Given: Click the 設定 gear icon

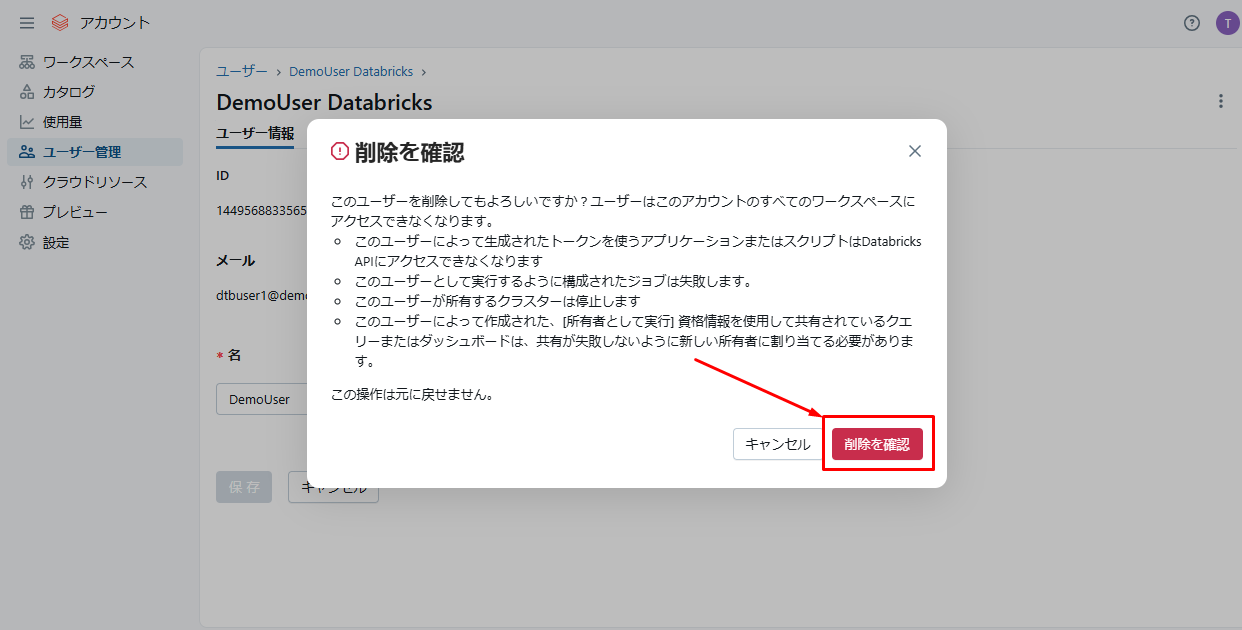Looking at the screenshot, I should pos(27,242).
